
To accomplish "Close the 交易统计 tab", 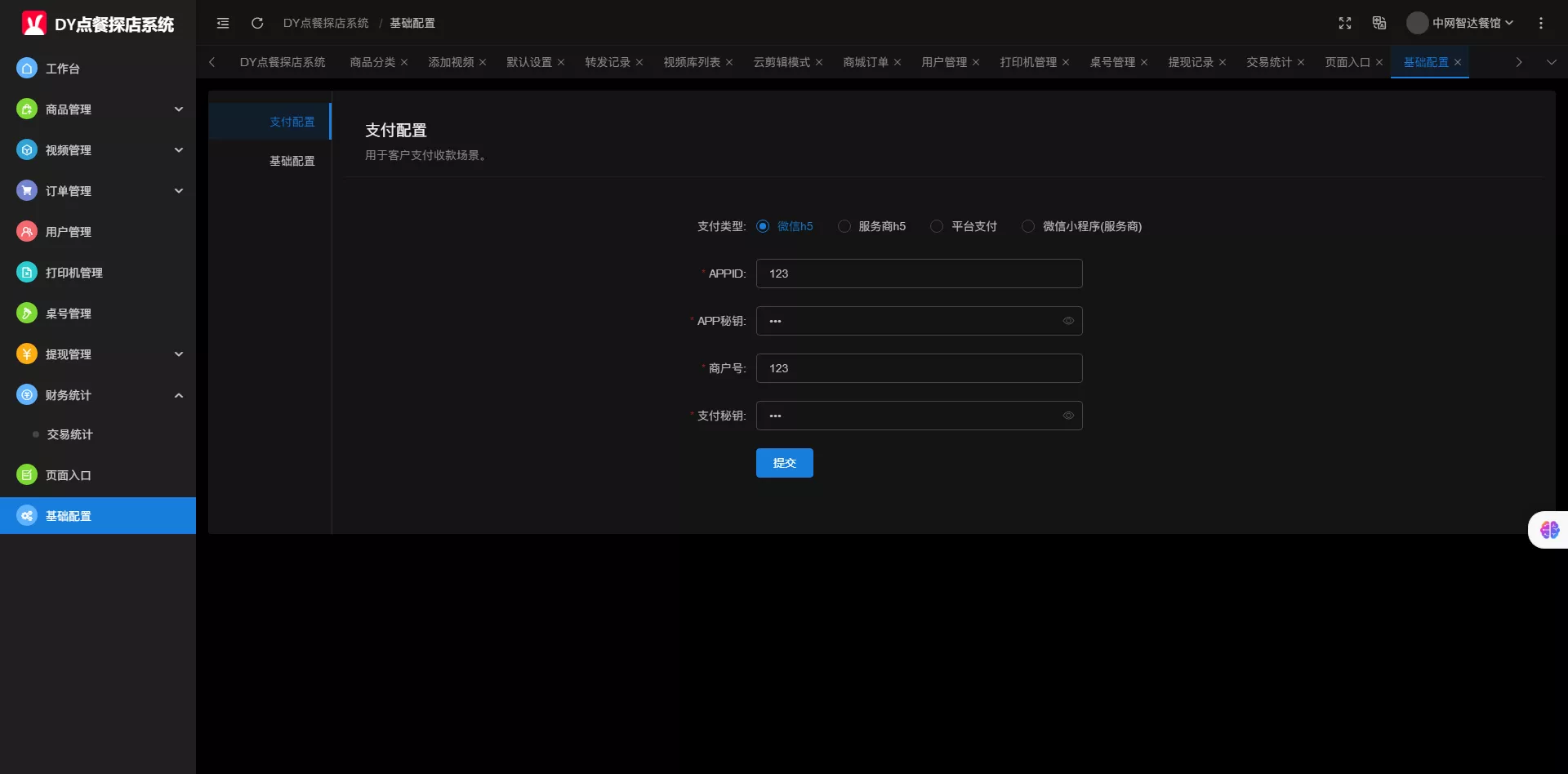I will 1301,62.
